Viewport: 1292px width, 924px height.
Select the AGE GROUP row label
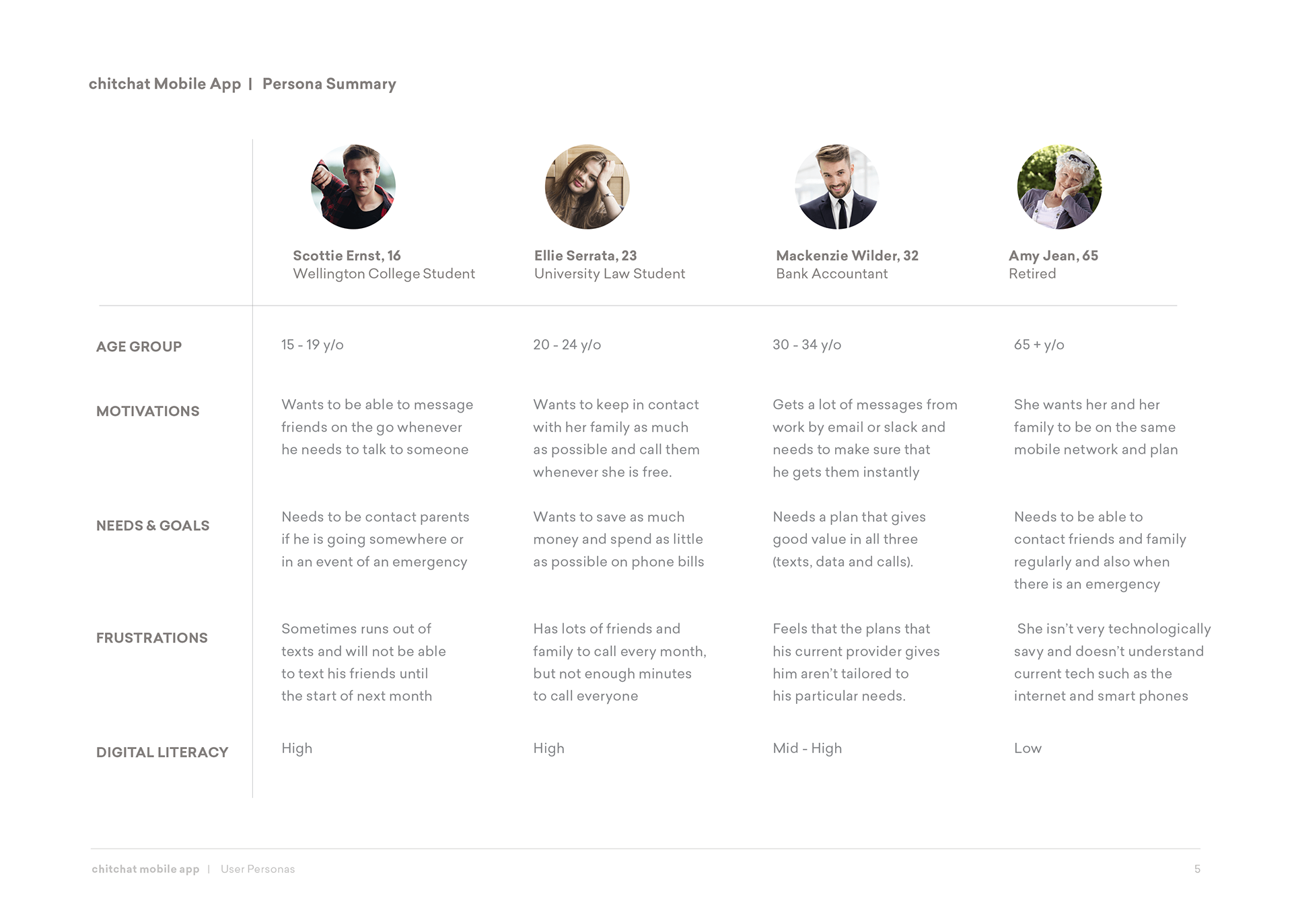(139, 347)
